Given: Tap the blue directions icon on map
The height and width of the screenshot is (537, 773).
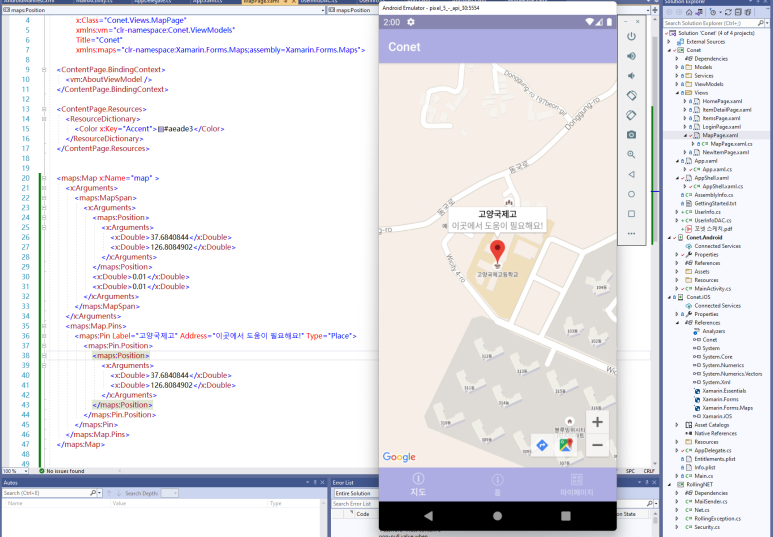Looking at the screenshot, I should click(542, 445).
